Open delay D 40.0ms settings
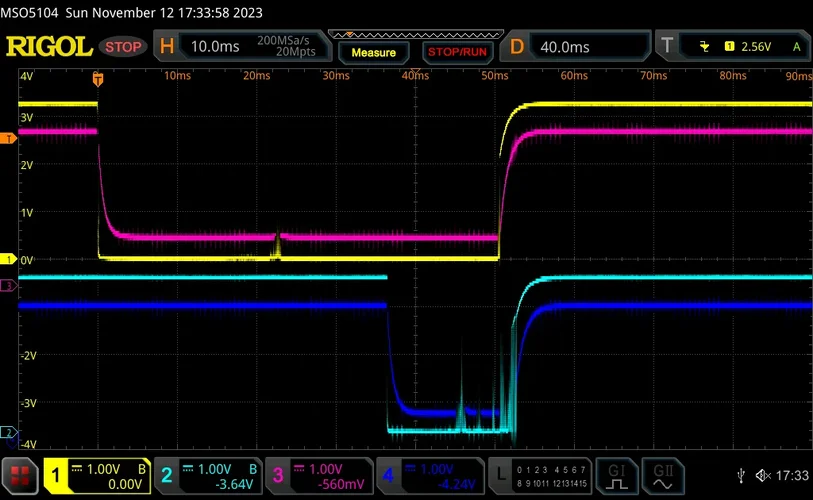Viewport: 813px width, 500px height. point(573,47)
